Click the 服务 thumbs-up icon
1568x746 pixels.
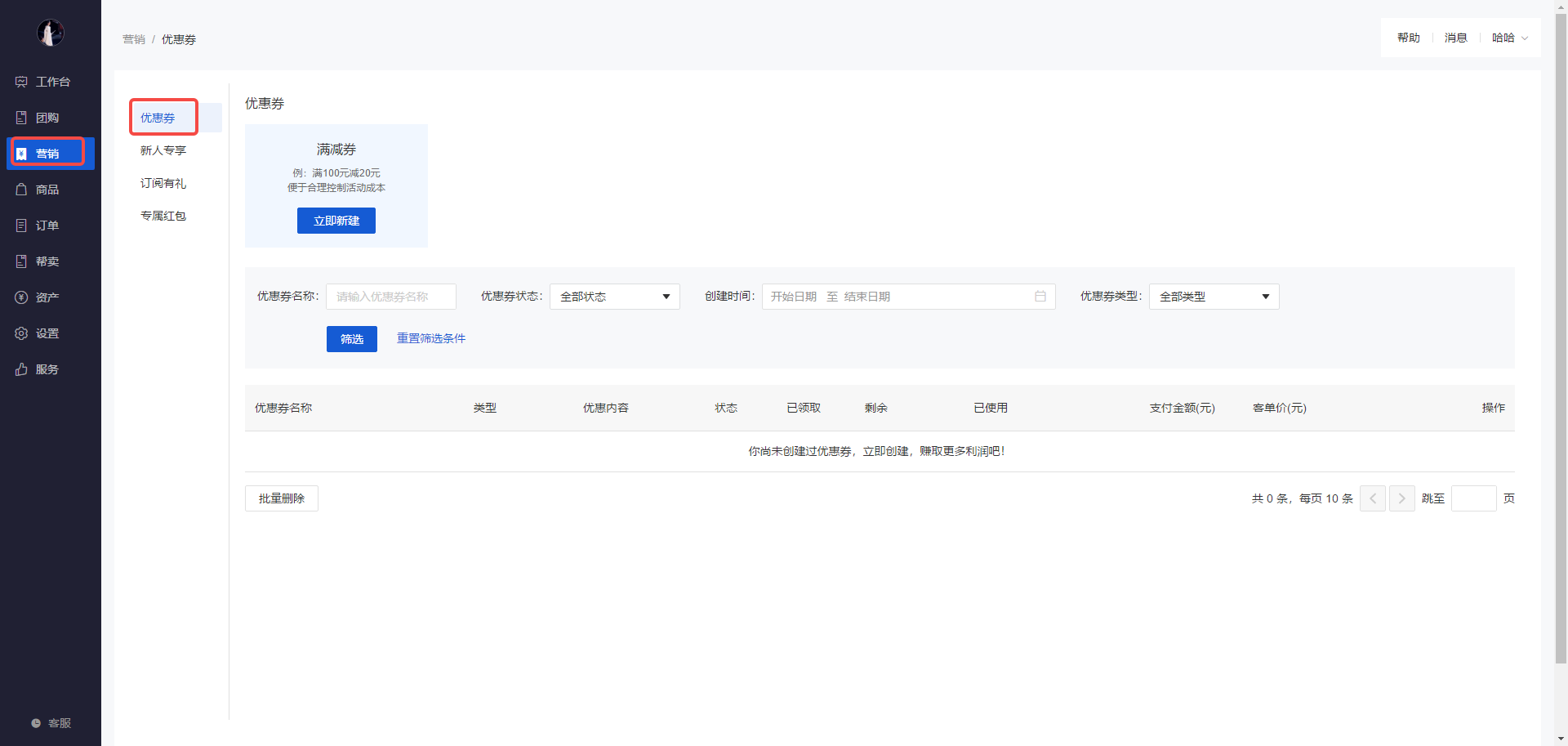(21, 369)
